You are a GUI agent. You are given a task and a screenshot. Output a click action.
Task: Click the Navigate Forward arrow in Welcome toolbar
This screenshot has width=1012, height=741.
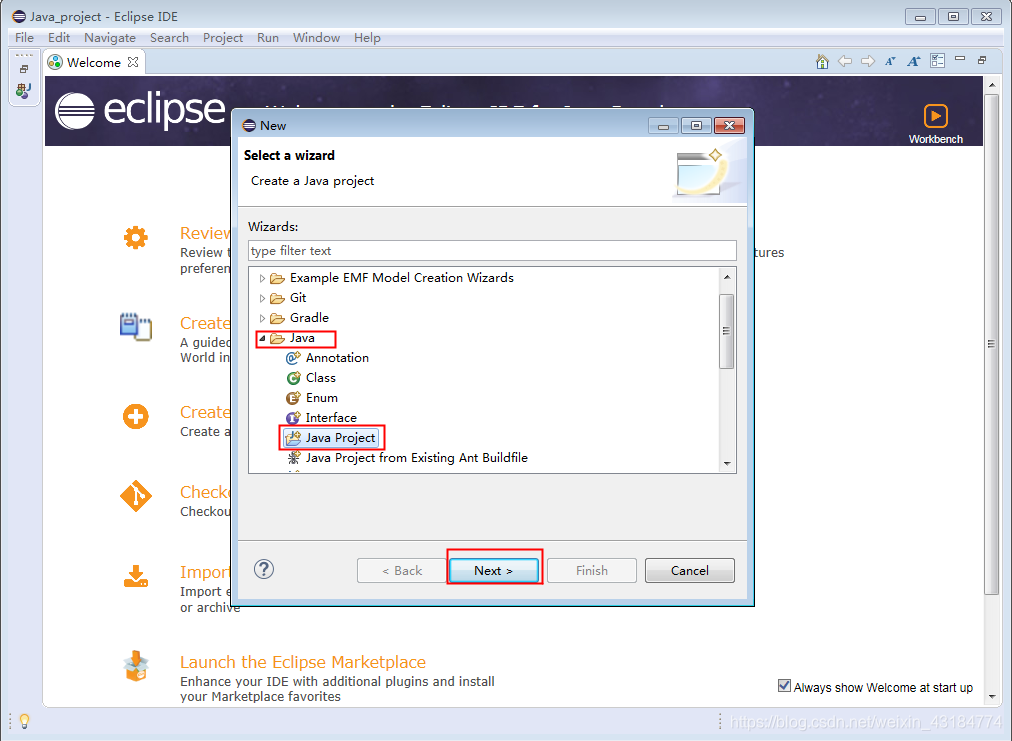tap(868, 61)
